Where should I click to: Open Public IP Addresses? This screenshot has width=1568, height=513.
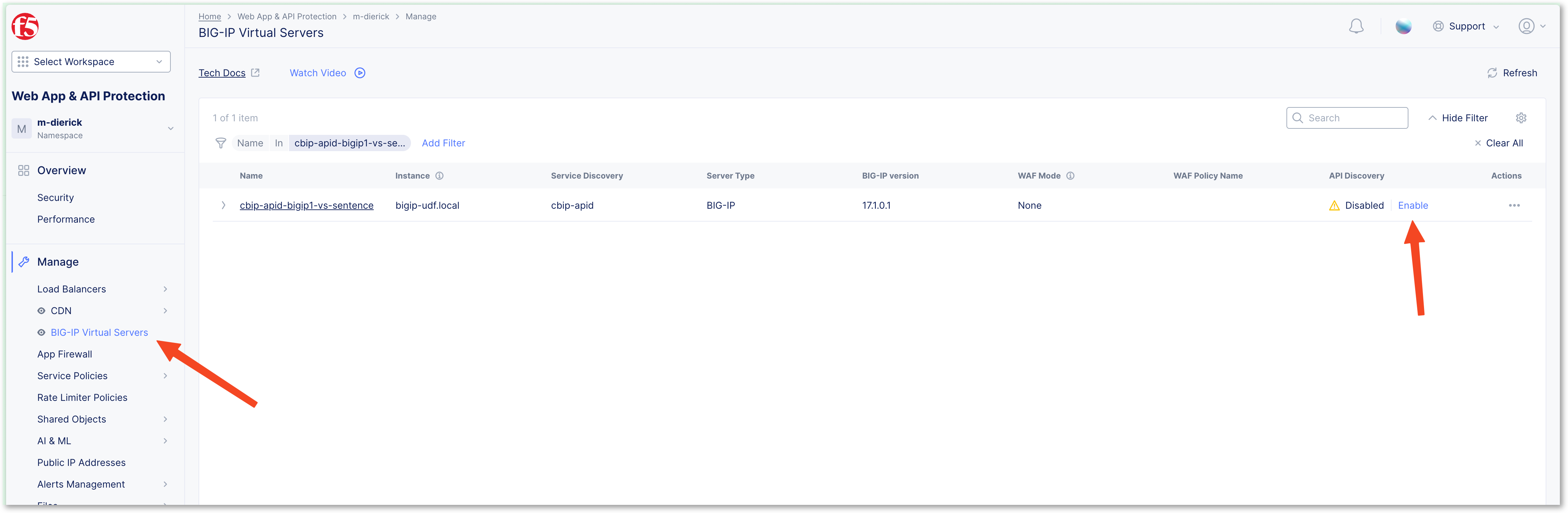click(x=81, y=463)
